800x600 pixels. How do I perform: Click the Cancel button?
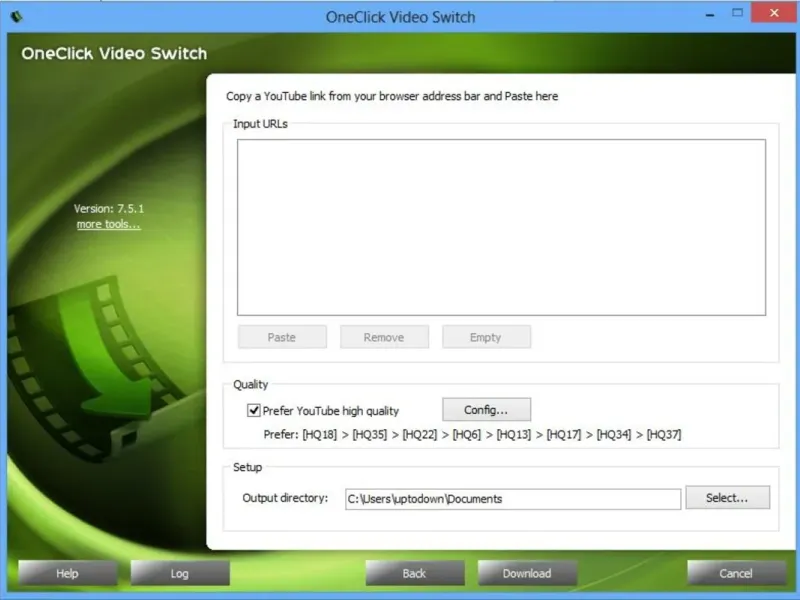736,573
